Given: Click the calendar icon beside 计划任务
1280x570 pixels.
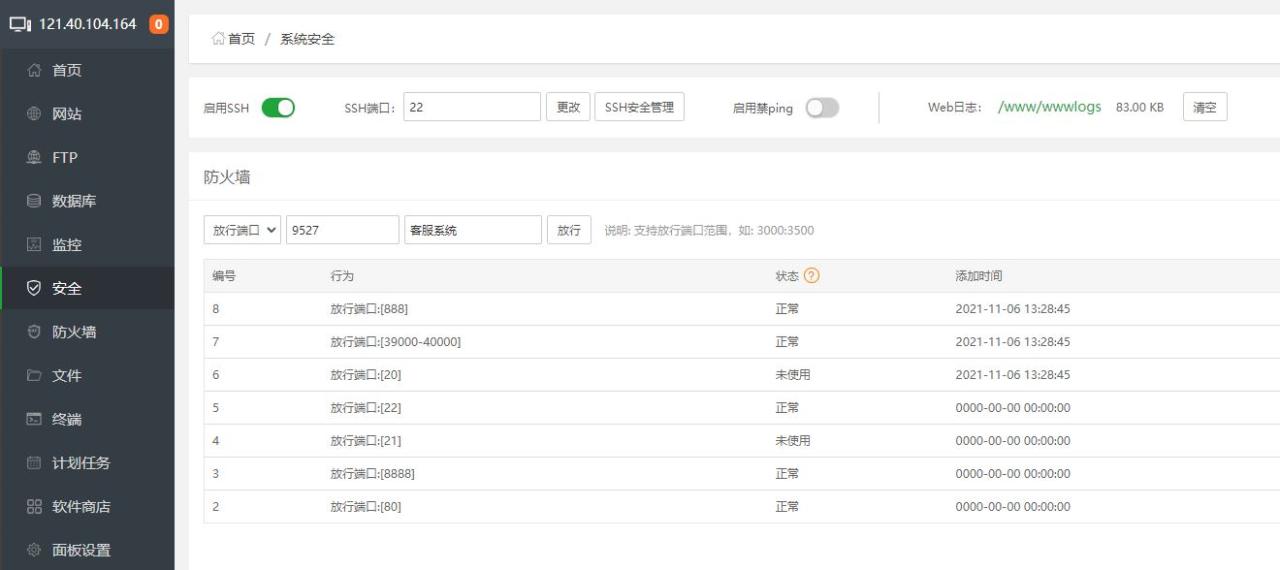Looking at the screenshot, I should tap(34, 463).
